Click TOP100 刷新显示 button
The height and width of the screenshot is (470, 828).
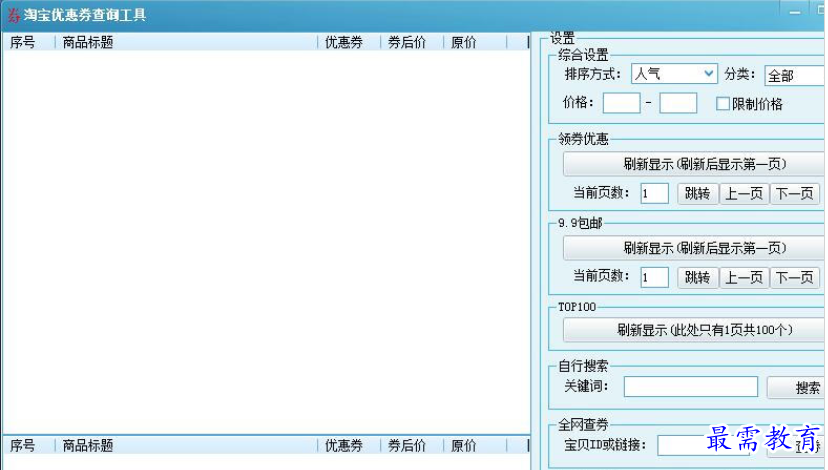pyautogui.click(x=695, y=331)
